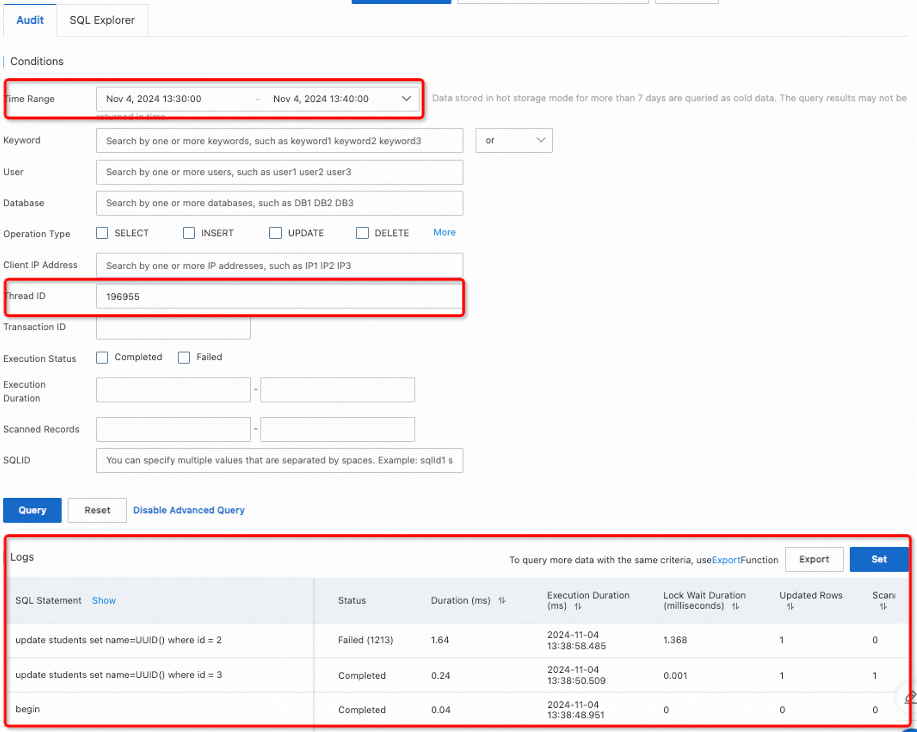Click the SQLID input field
Image resolution: width=917 pixels, height=732 pixels.
tap(280, 461)
